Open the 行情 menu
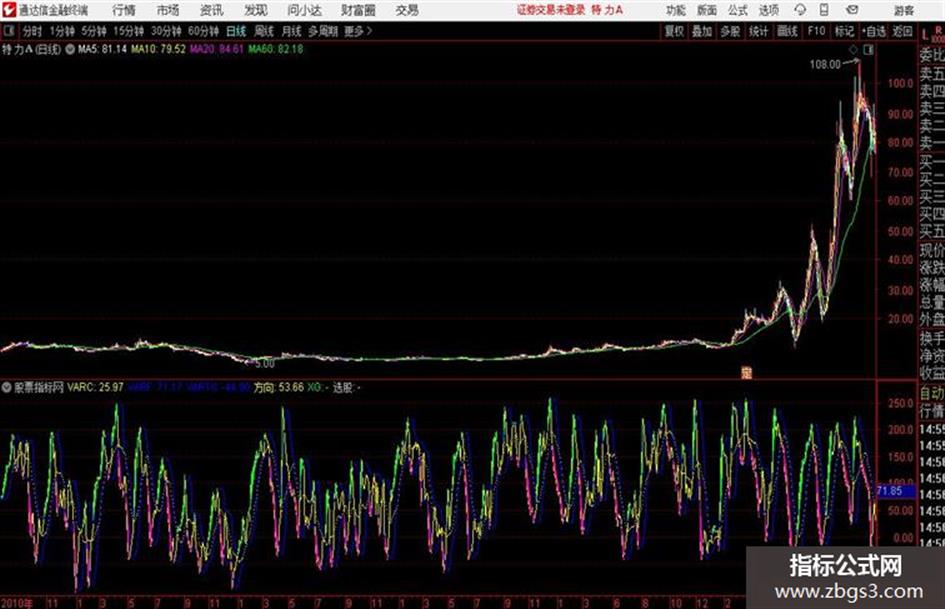Image resolution: width=945 pixels, height=609 pixels. pyautogui.click(x=124, y=10)
